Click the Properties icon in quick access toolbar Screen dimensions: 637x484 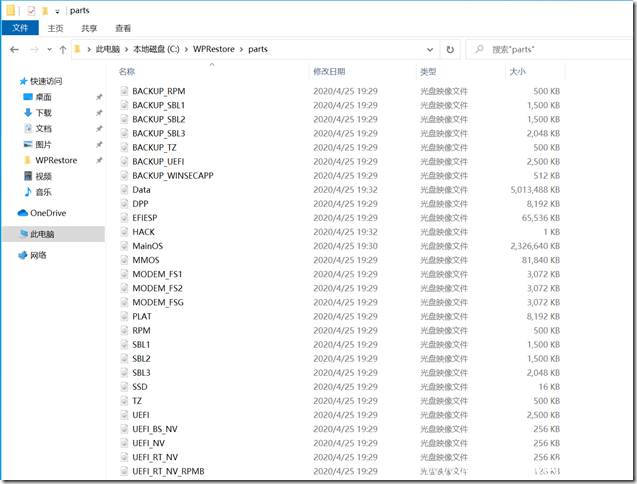pyautogui.click(x=30, y=10)
